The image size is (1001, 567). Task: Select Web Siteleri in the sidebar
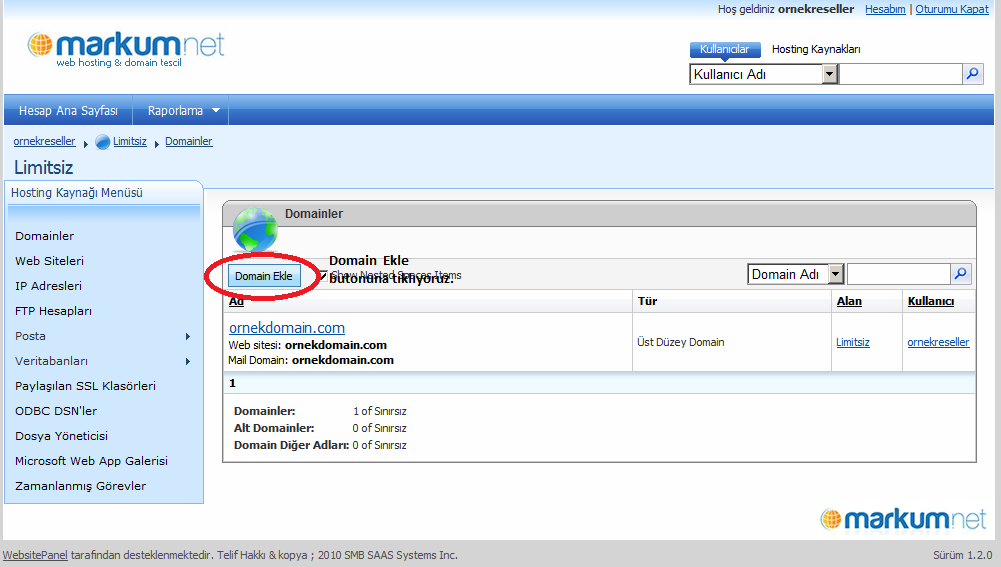pyautogui.click(x=50, y=261)
